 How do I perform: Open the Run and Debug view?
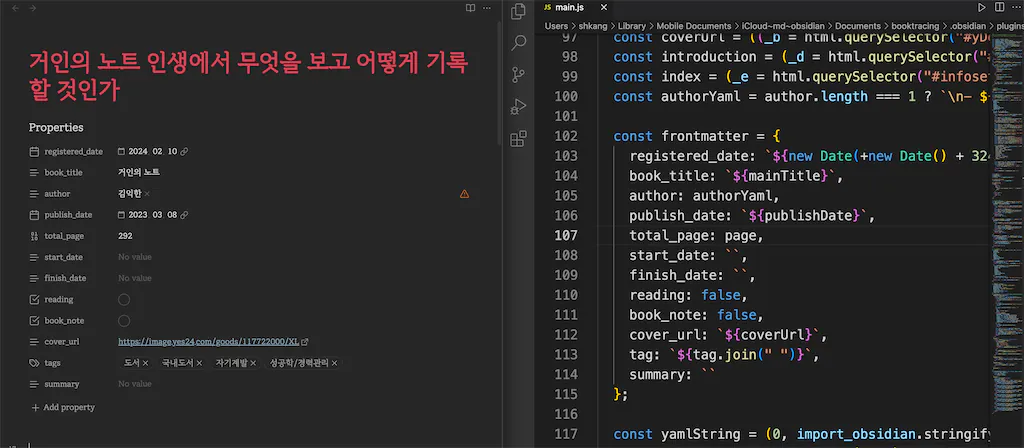[518, 106]
